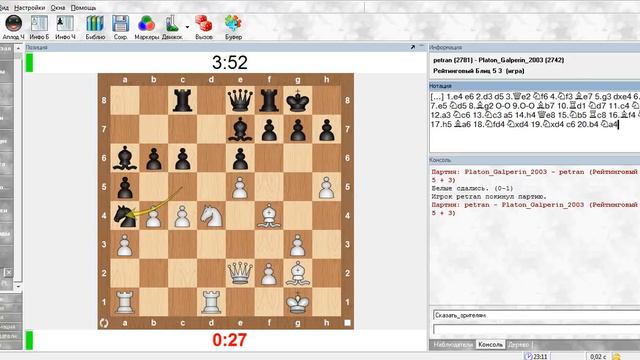Click the 0,02 с latency value in status bar
Viewport: 640px width, 360px height.
(x=598, y=357)
